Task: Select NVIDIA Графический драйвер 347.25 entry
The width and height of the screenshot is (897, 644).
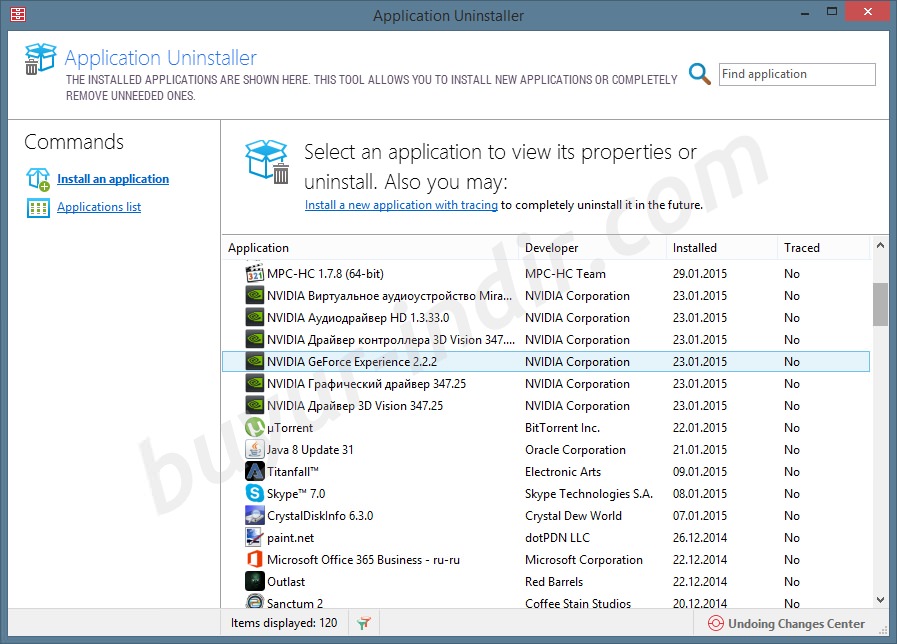Action: (x=546, y=383)
